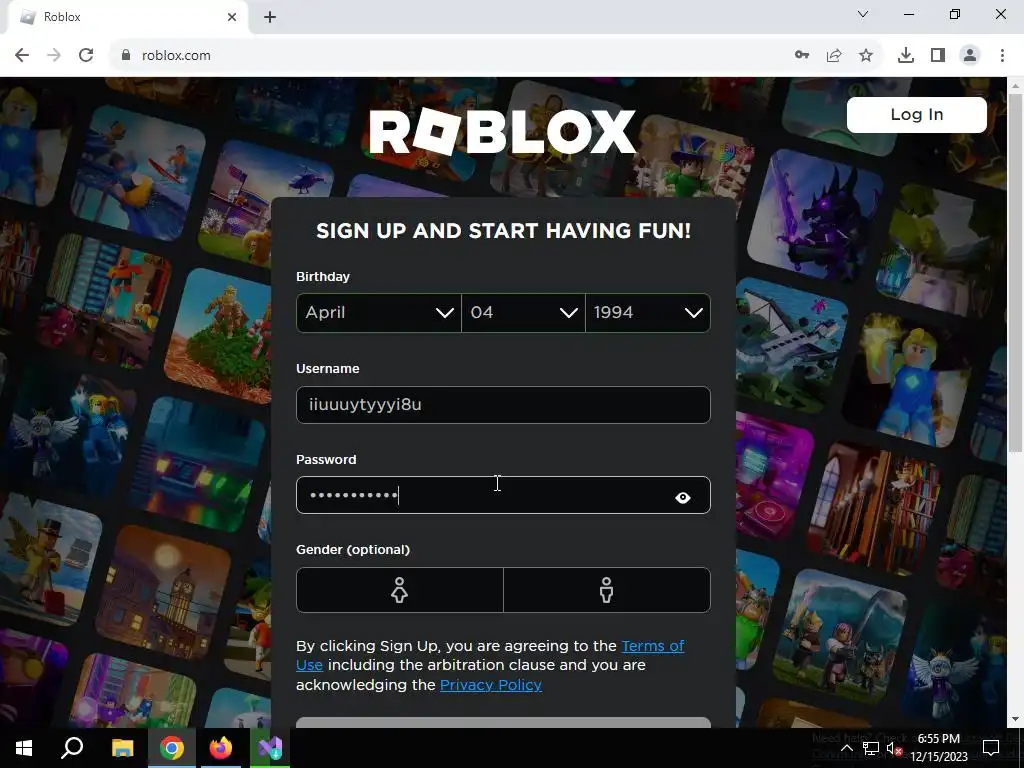This screenshot has height=768, width=1024.
Task: Open the birthday month dropdown showing April
Action: (x=379, y=313)
